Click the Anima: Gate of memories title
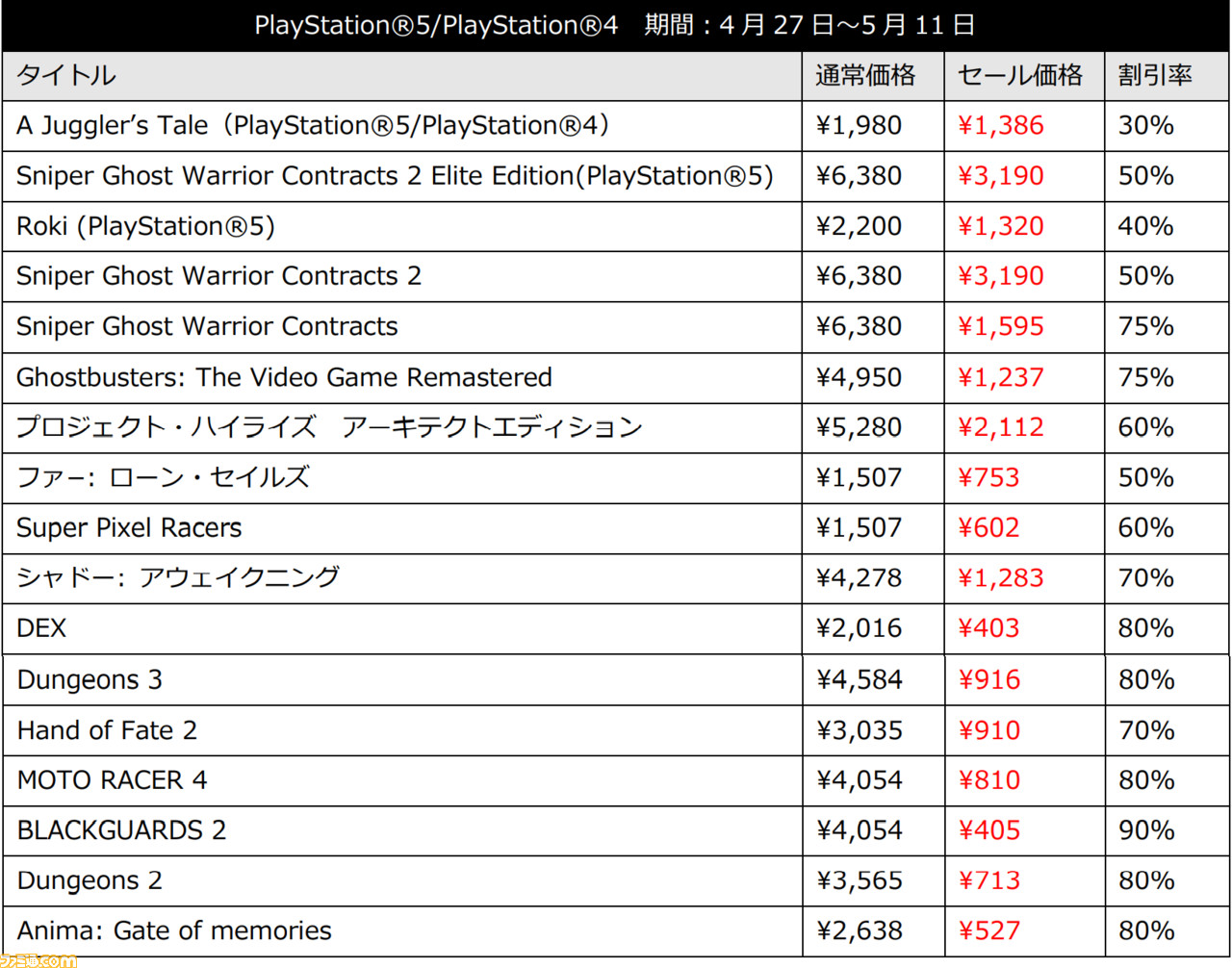1232x968 pixels. click(174, 930)
